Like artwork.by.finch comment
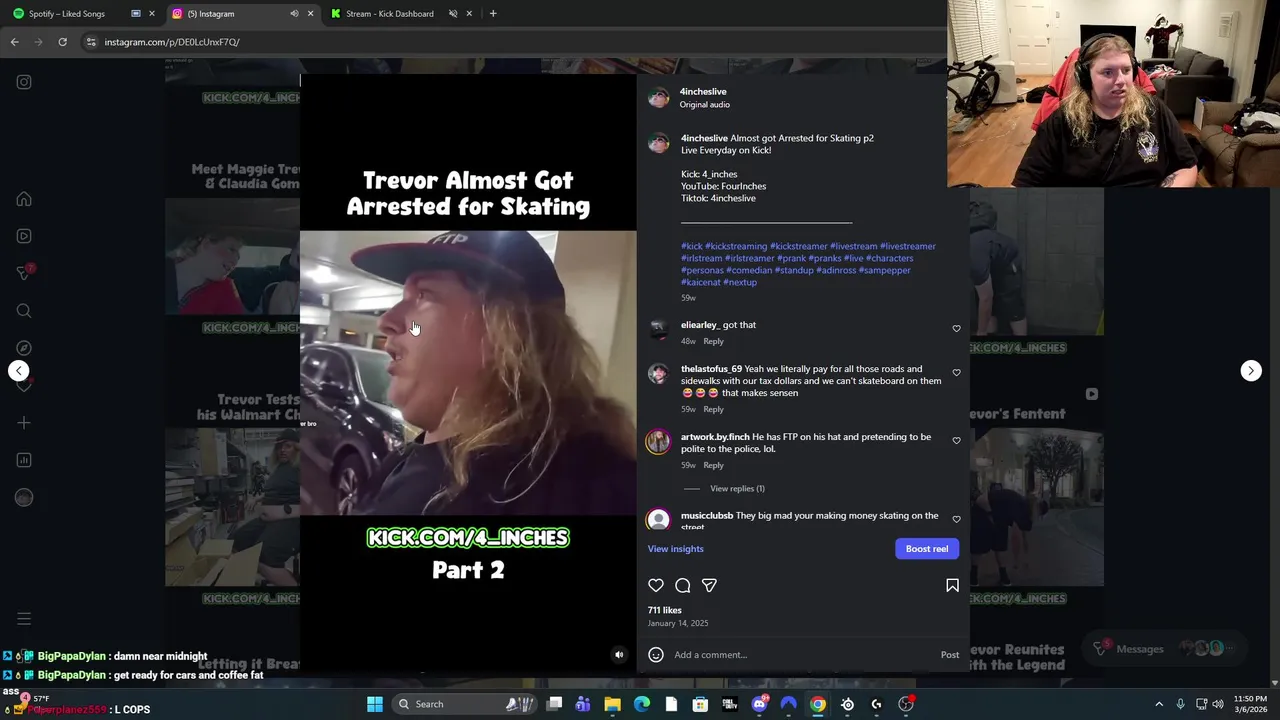The height and width of the screenshot is (720, 1280). 956,441
